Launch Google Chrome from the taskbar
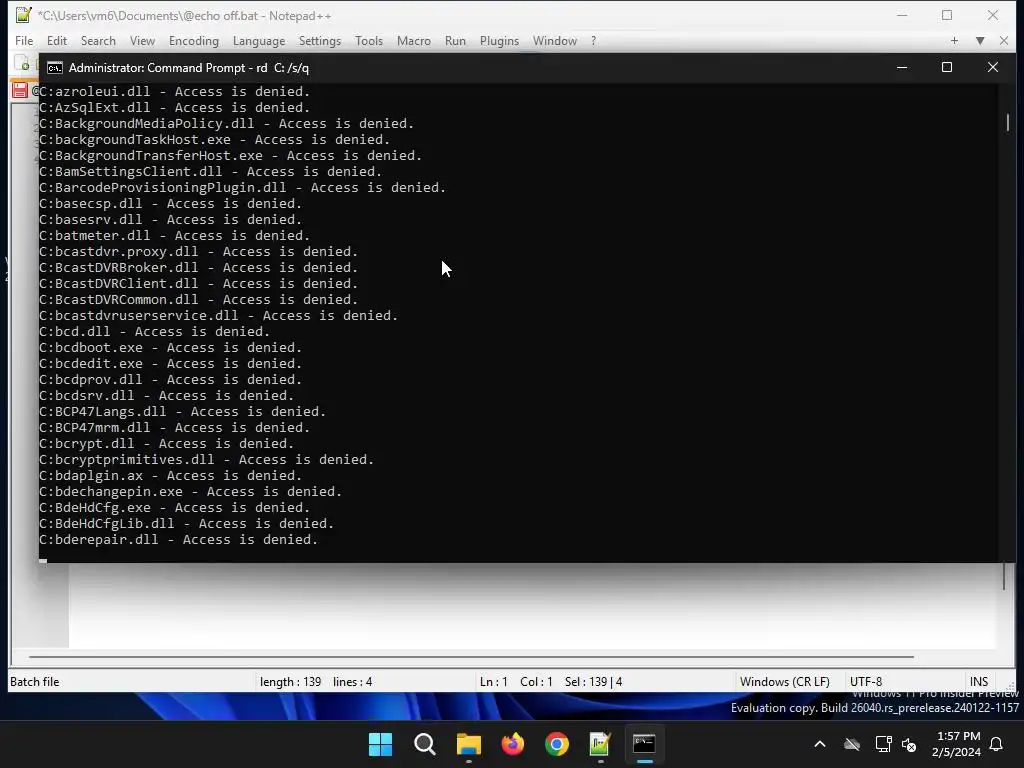 (556, 744)
